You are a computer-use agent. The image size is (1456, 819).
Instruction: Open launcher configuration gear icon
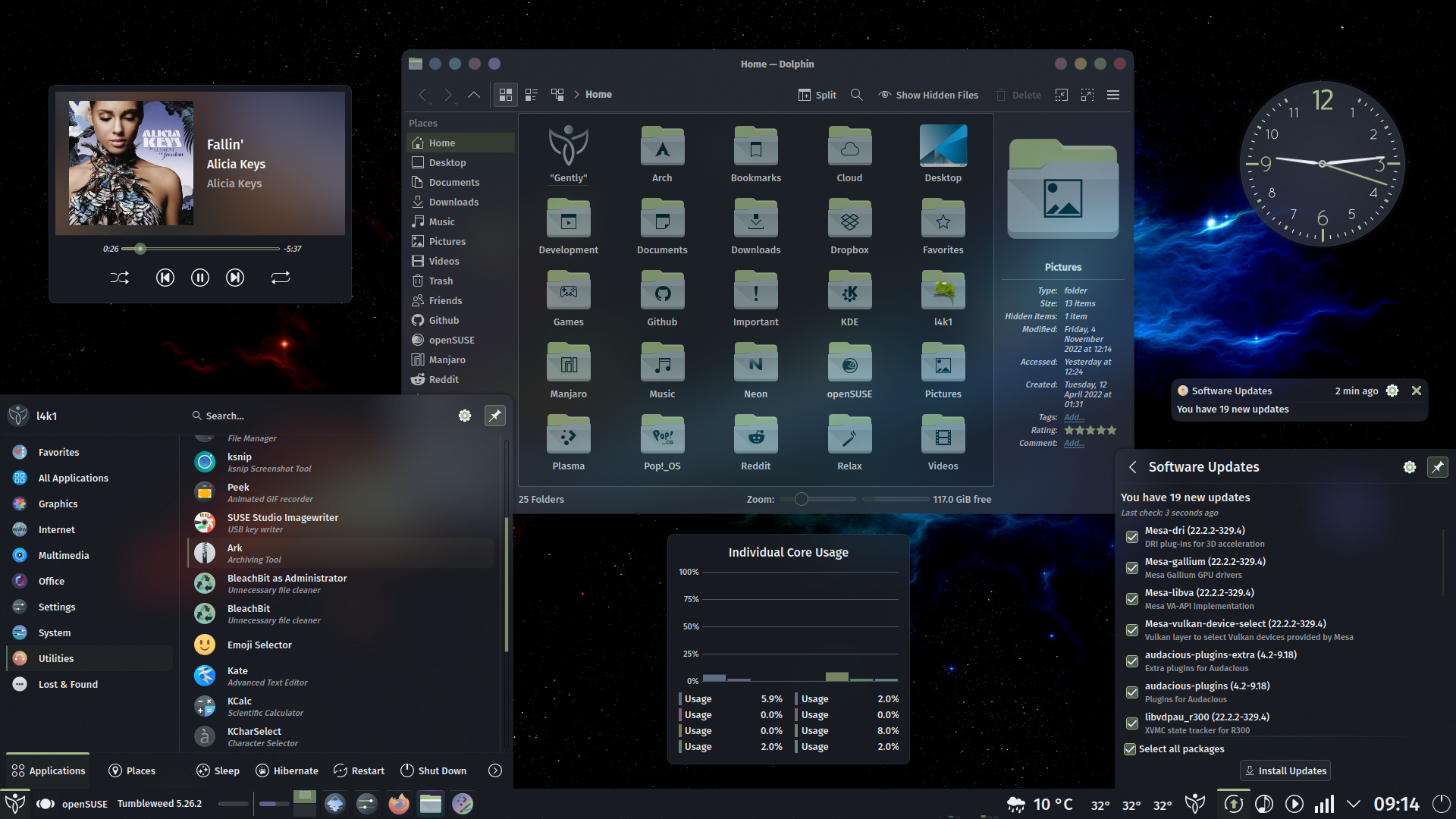(465, 416)
